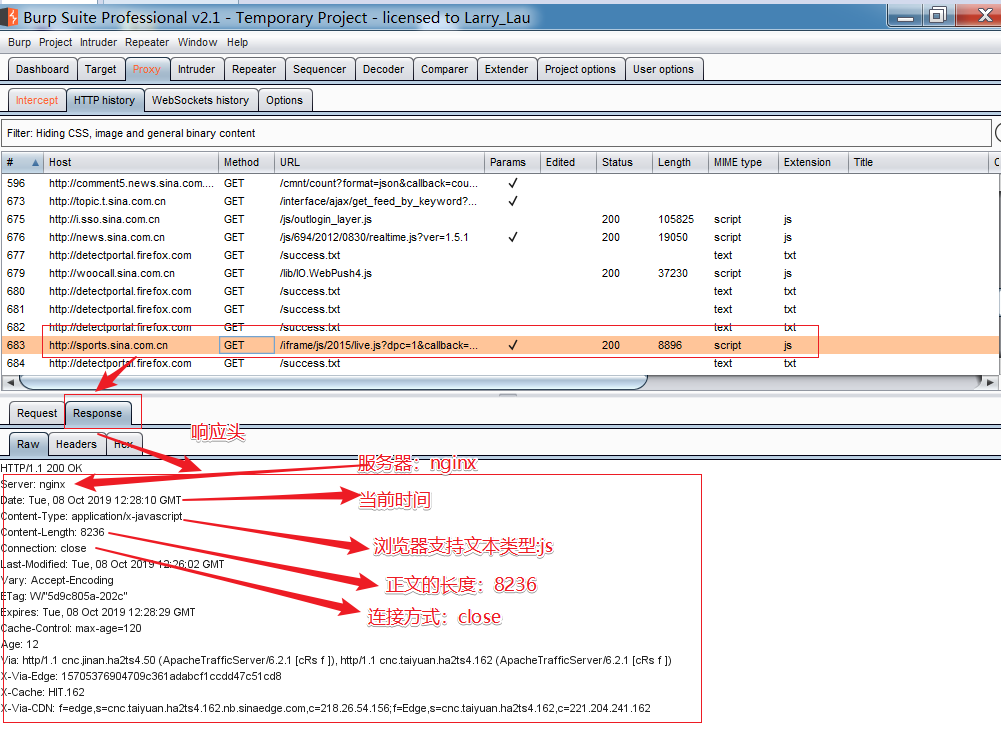Select row 679 woocall.sina.com.cn
This screenshot has height=736, width=1001.
point(500,273)
